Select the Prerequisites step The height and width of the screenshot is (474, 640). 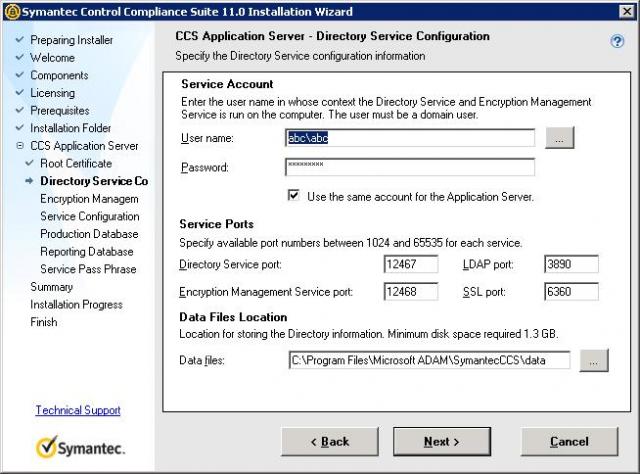(x=60, y=110)
